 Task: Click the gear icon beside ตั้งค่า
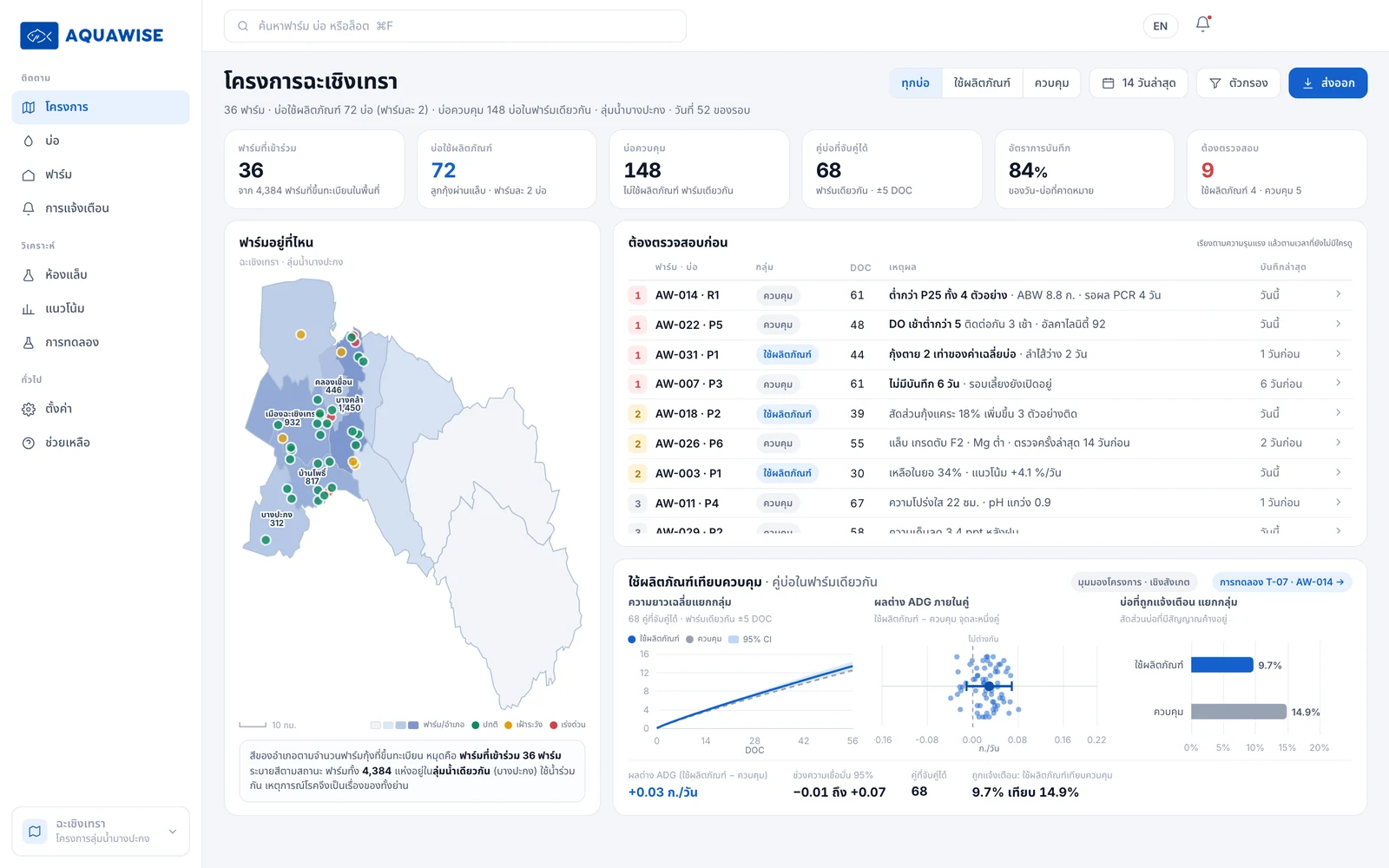[x=29, y=409]
